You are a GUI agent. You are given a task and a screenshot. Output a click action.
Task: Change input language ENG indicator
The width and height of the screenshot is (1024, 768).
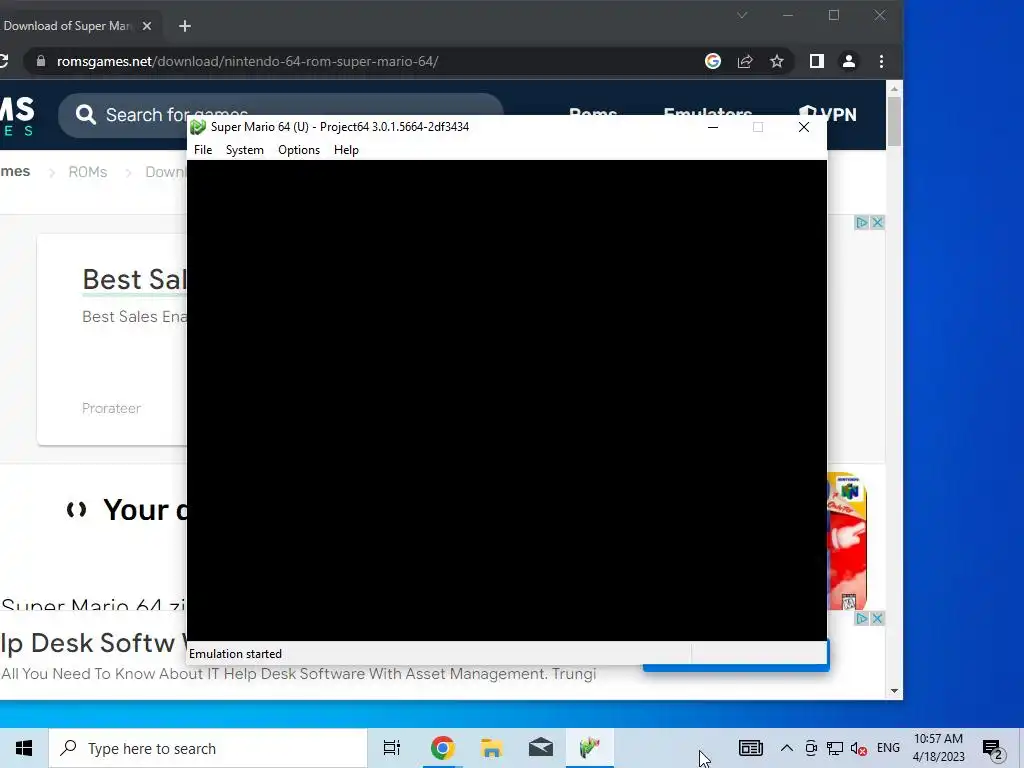click(888, 748)
